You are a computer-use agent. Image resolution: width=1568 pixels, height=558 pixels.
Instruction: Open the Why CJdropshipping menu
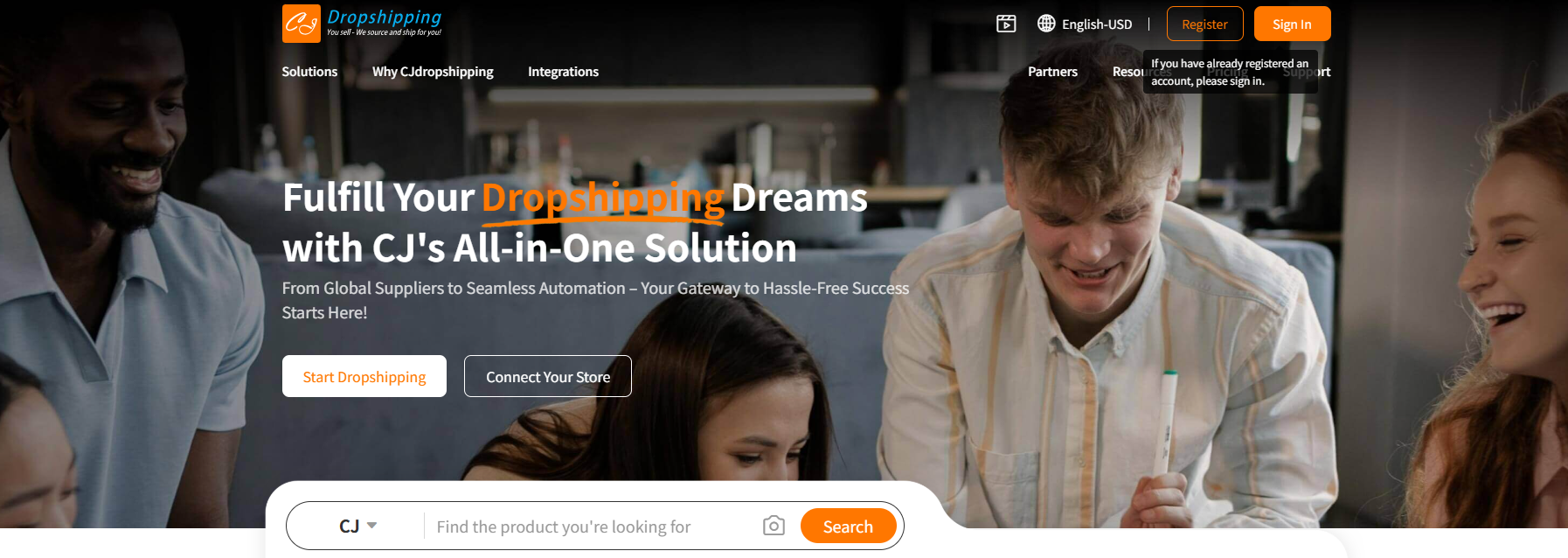click(433, 72)
